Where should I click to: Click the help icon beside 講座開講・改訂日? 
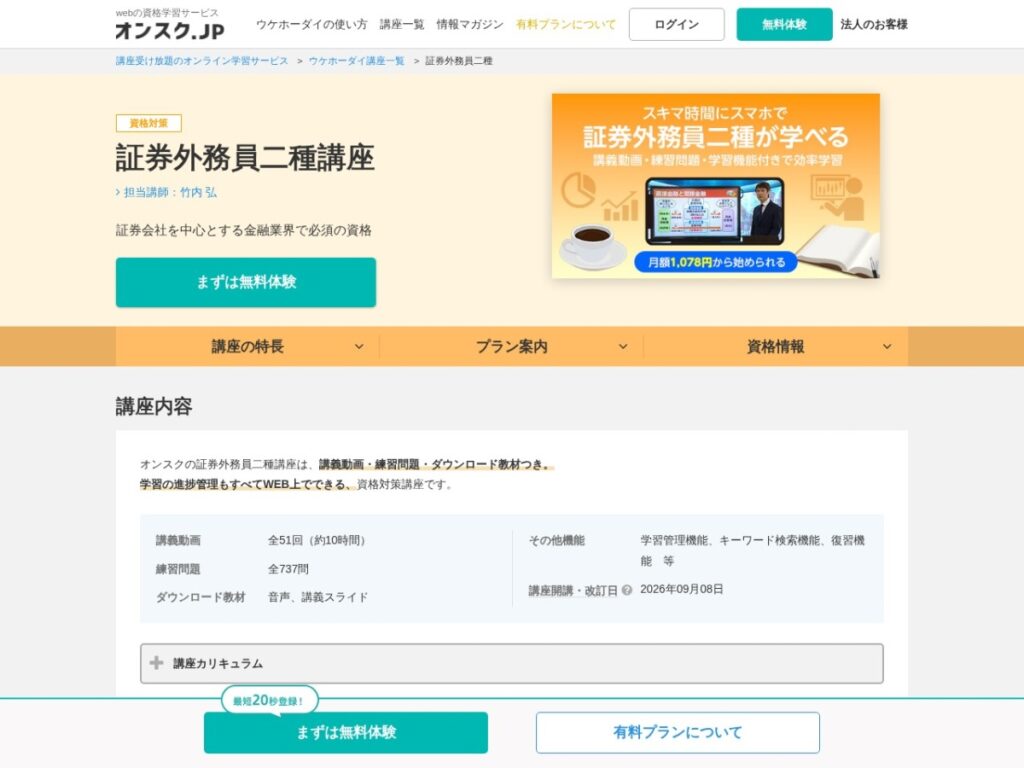pos(627,590)
